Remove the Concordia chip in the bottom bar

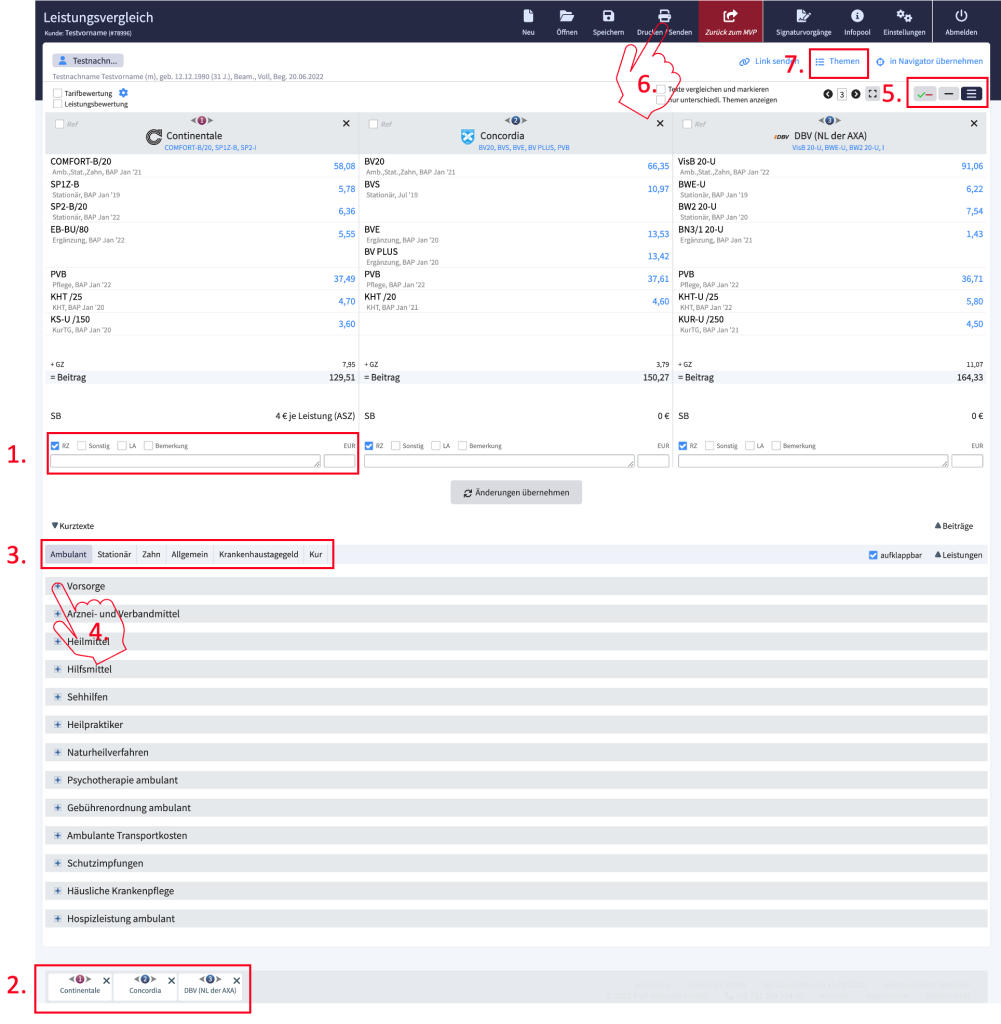pyautogui.click(x=172, y=981)
